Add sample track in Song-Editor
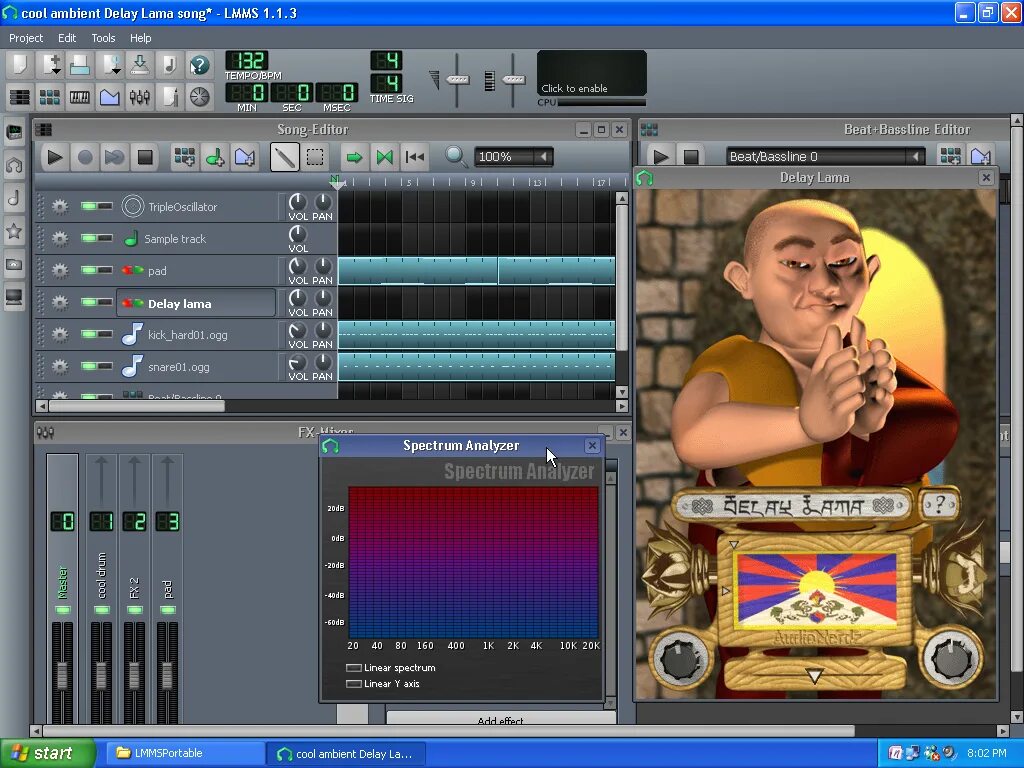1024x768 pixels. pyautogui.click(x=214, y=157)
